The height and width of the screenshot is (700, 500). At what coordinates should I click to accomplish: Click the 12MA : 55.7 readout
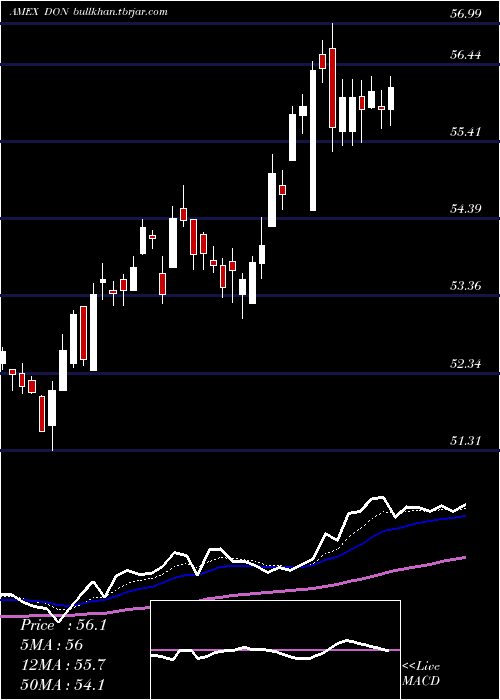63,665
